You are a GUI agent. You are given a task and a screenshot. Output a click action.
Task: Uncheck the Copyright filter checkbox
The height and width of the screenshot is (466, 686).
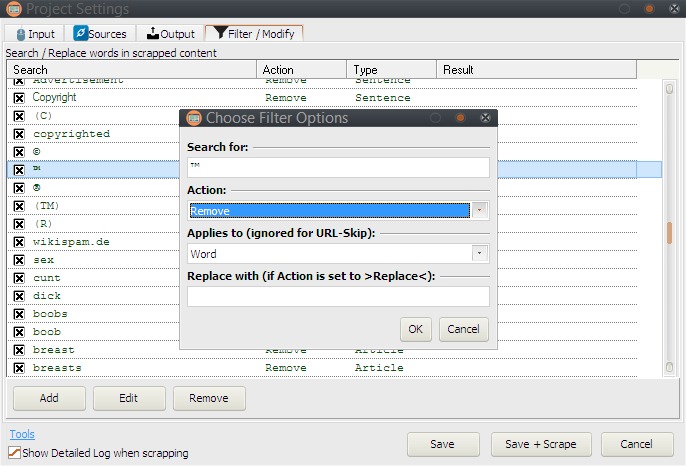point(18,98)
